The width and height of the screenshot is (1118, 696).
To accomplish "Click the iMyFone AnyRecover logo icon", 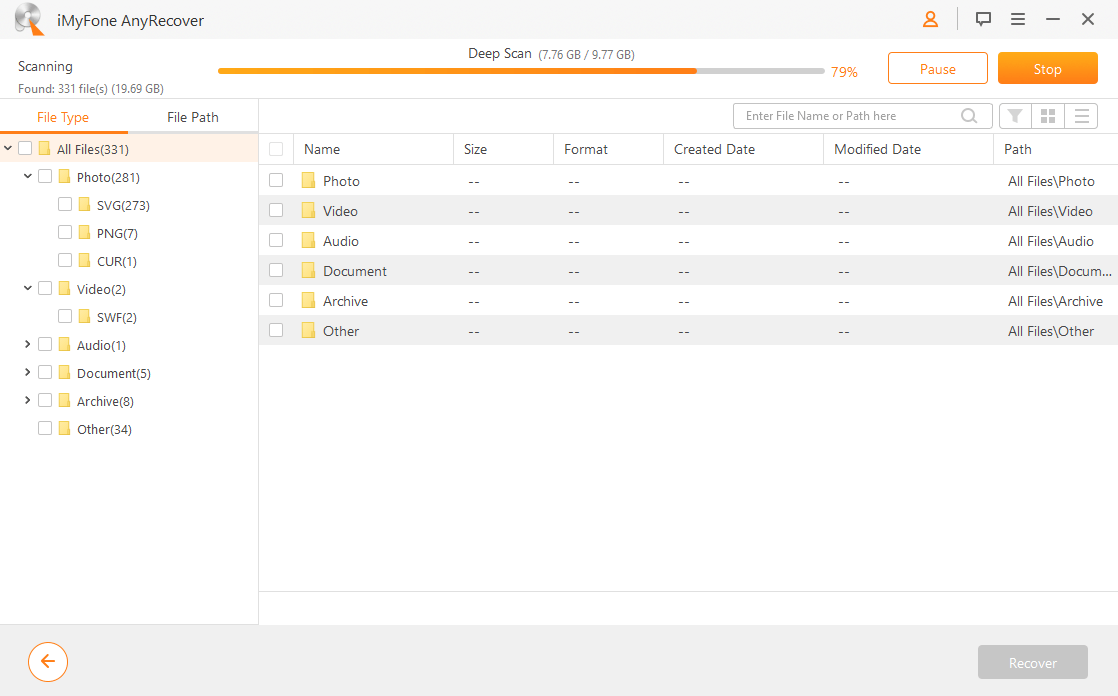I will pyautogui.click(x=29, y=19).
